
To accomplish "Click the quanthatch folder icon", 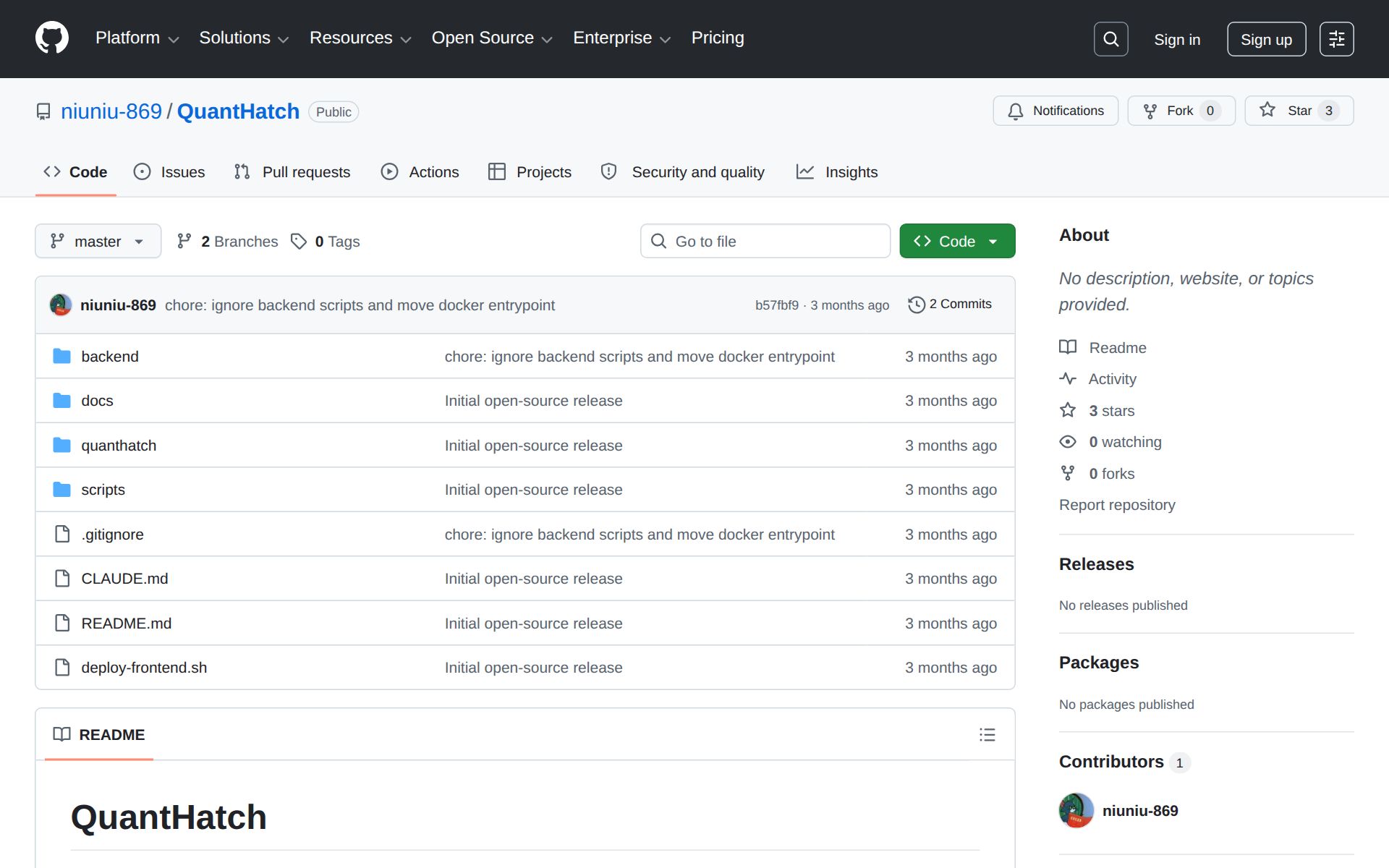I will coord(62,445).
